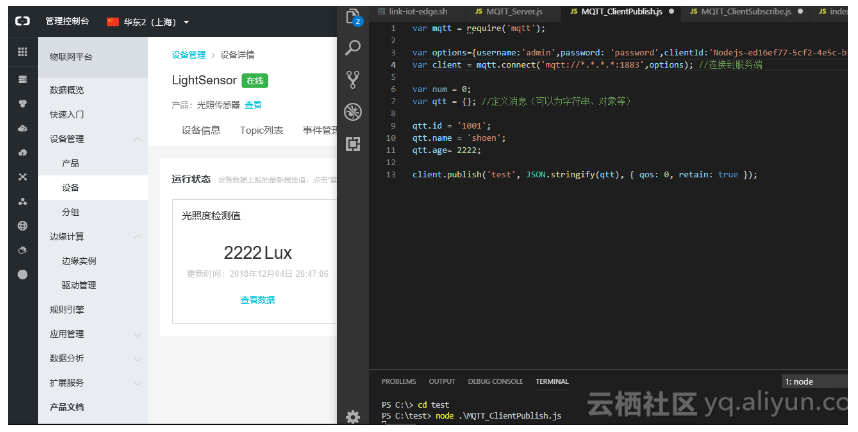Switch to the link-iot-edge.sh editor tab

(418, 11)
